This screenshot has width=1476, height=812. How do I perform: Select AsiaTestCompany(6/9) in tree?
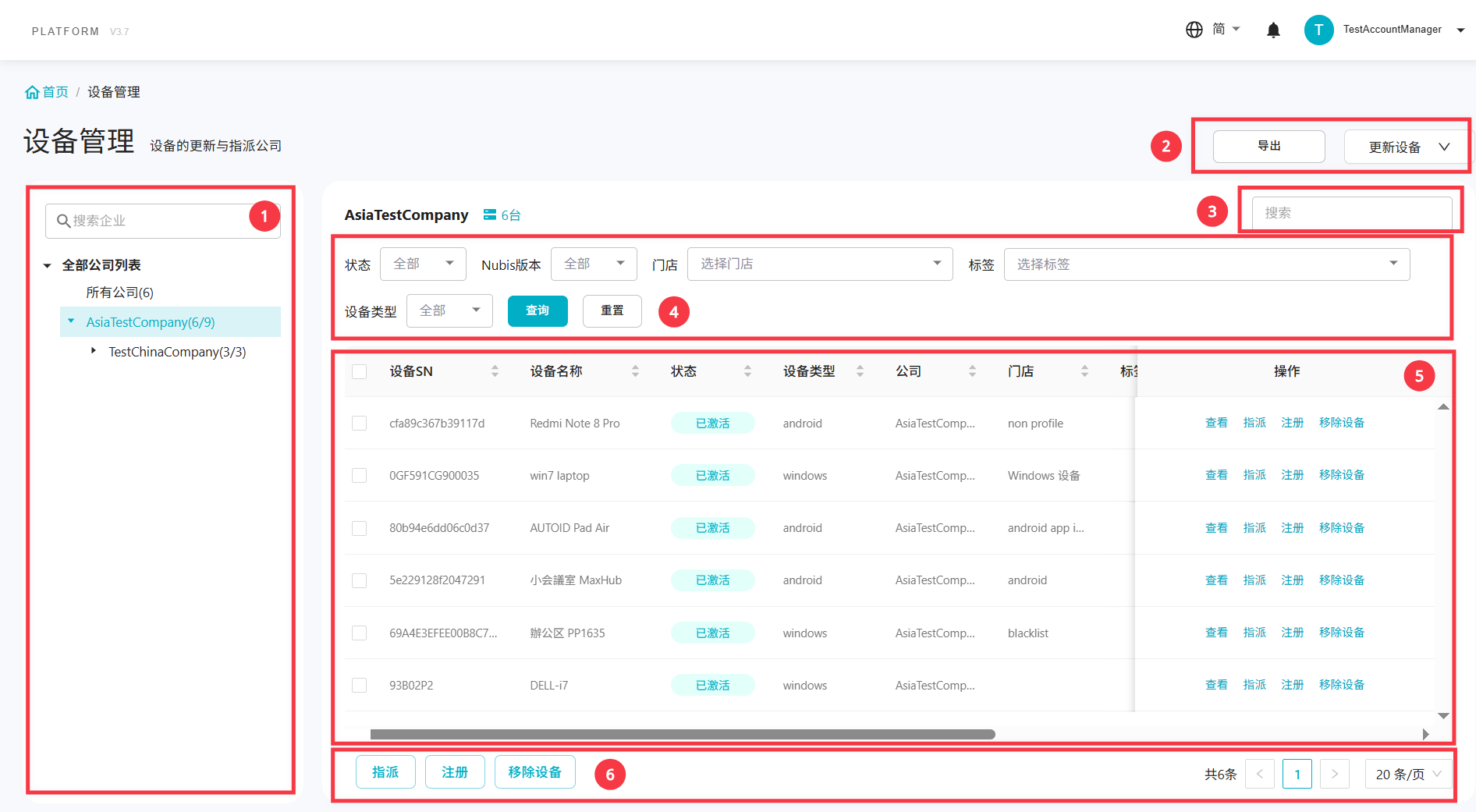(151, 322)
